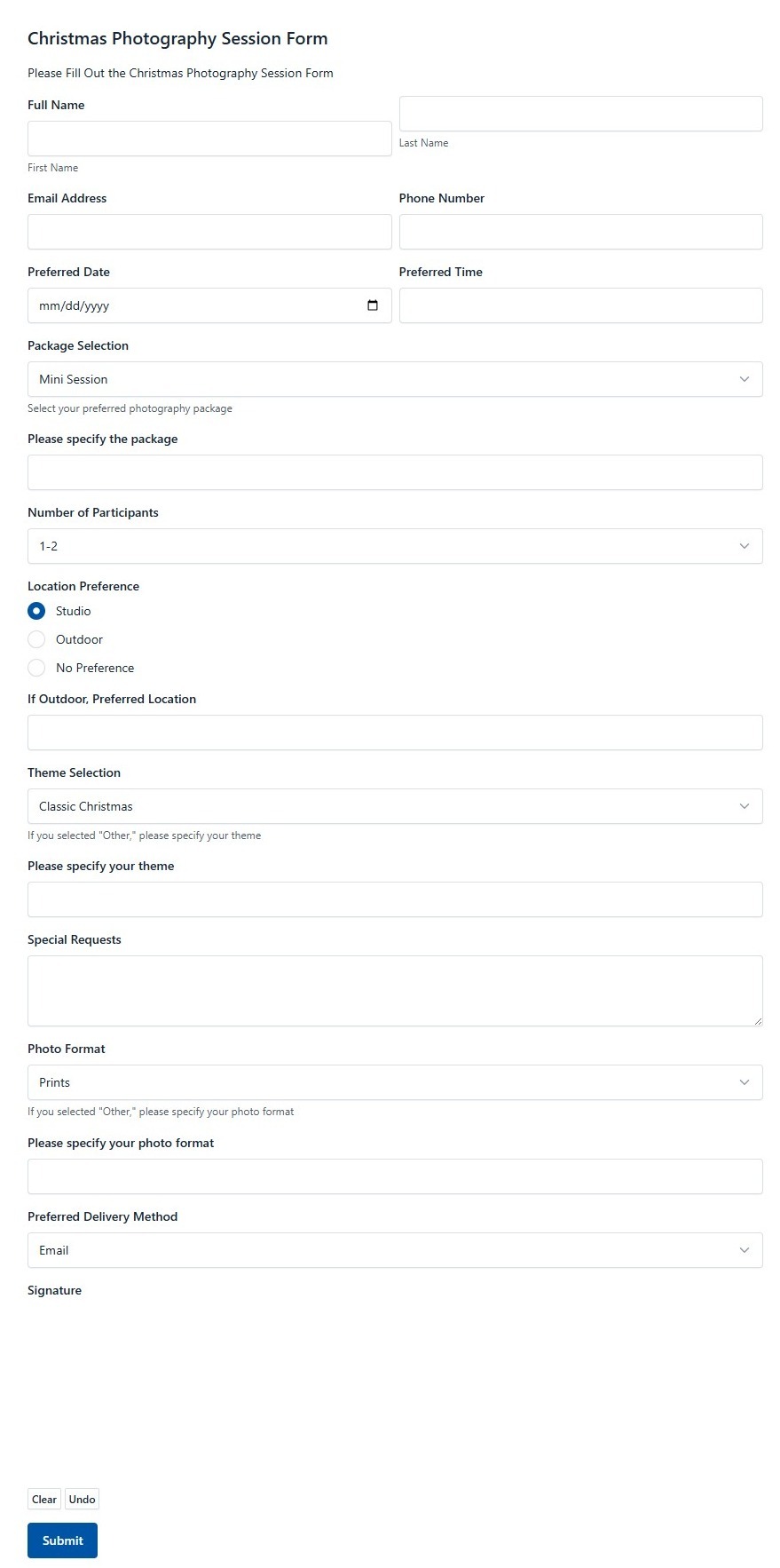
Task: Expand the Preferred Delivery Method dropdown
Action: point(395,1250)
